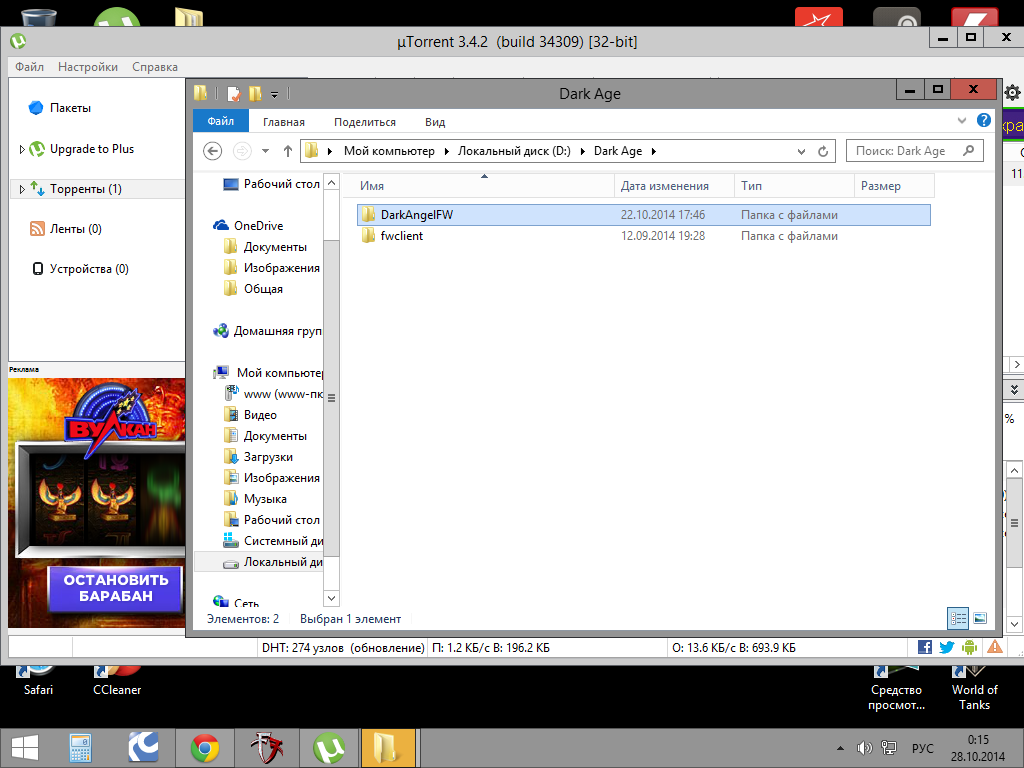Viewport: 1024px width, 768px height.
Task: Open the address bar history dropdown
Action: pos(801,152)
